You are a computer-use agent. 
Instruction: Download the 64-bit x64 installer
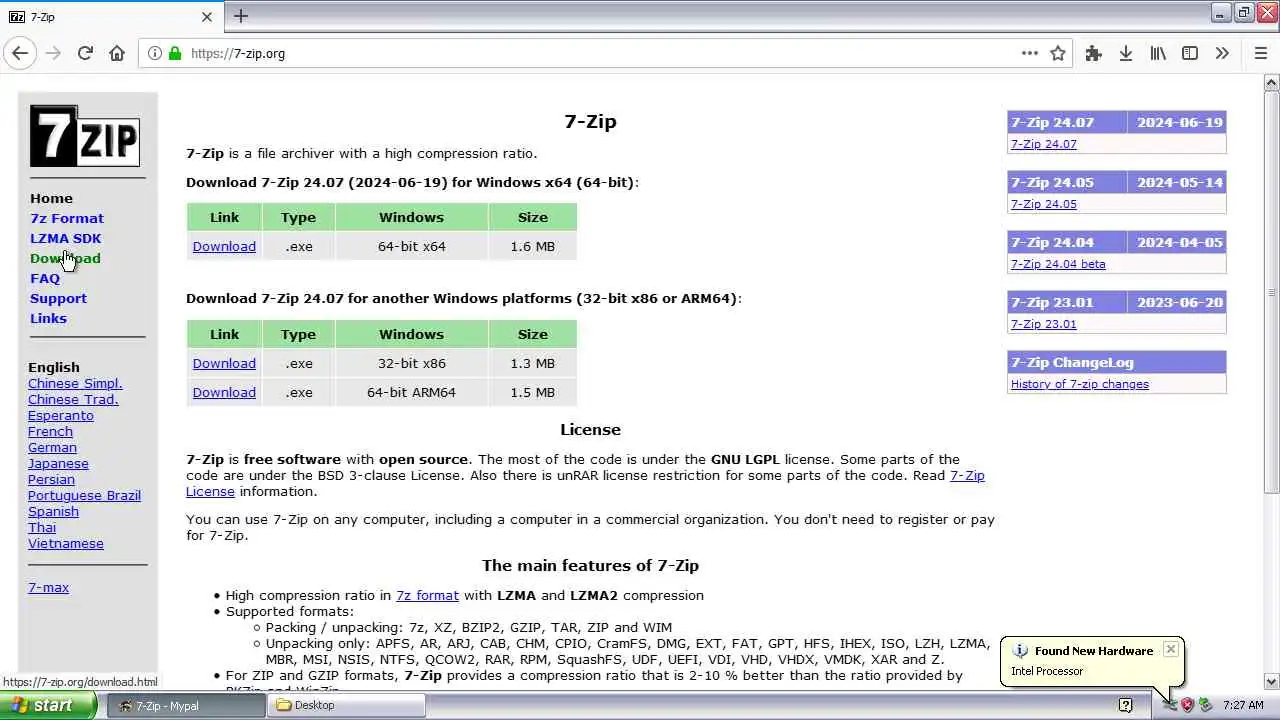click(224, 246)
